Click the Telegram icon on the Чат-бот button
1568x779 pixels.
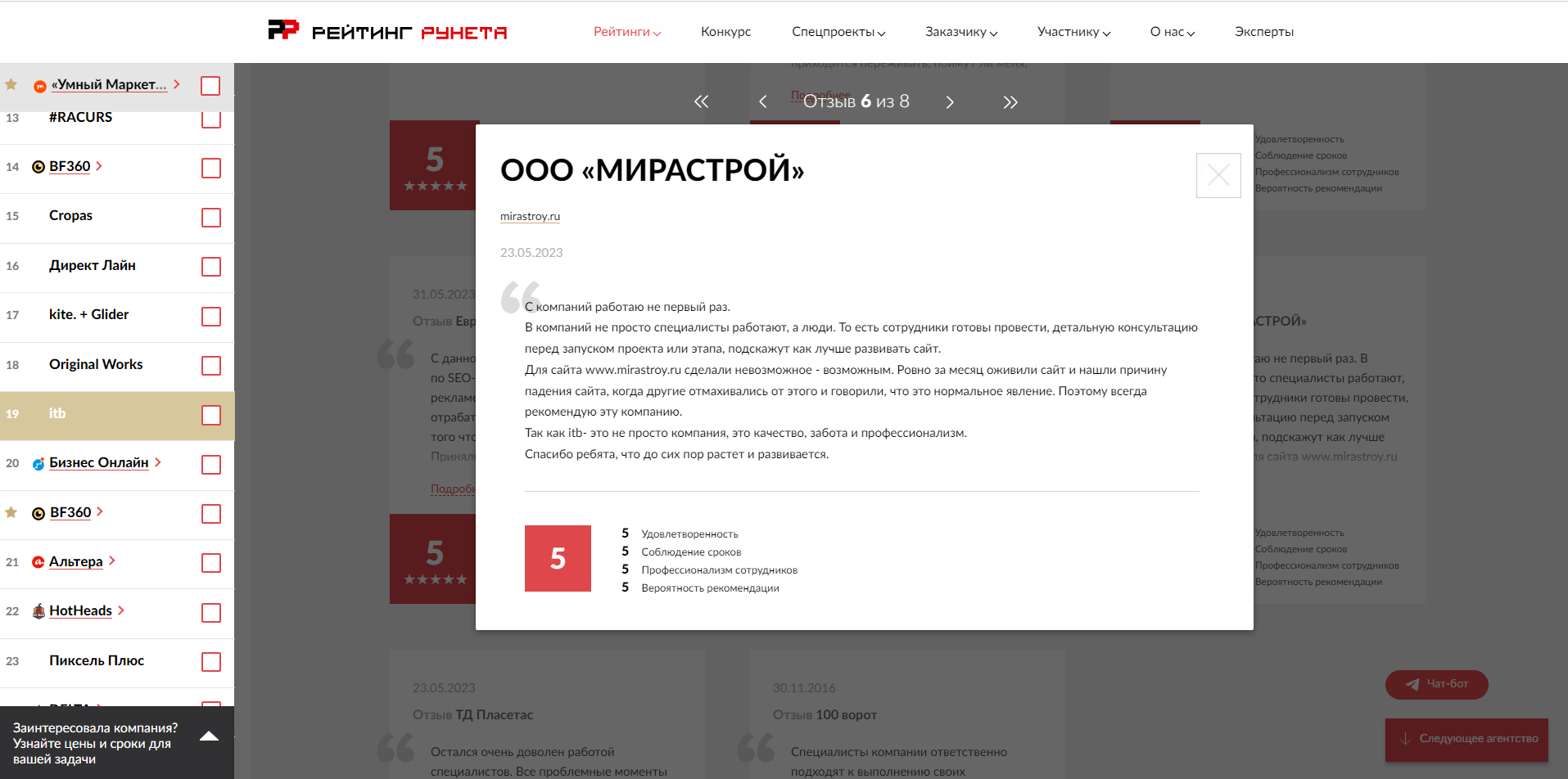tap(1412, 684)
